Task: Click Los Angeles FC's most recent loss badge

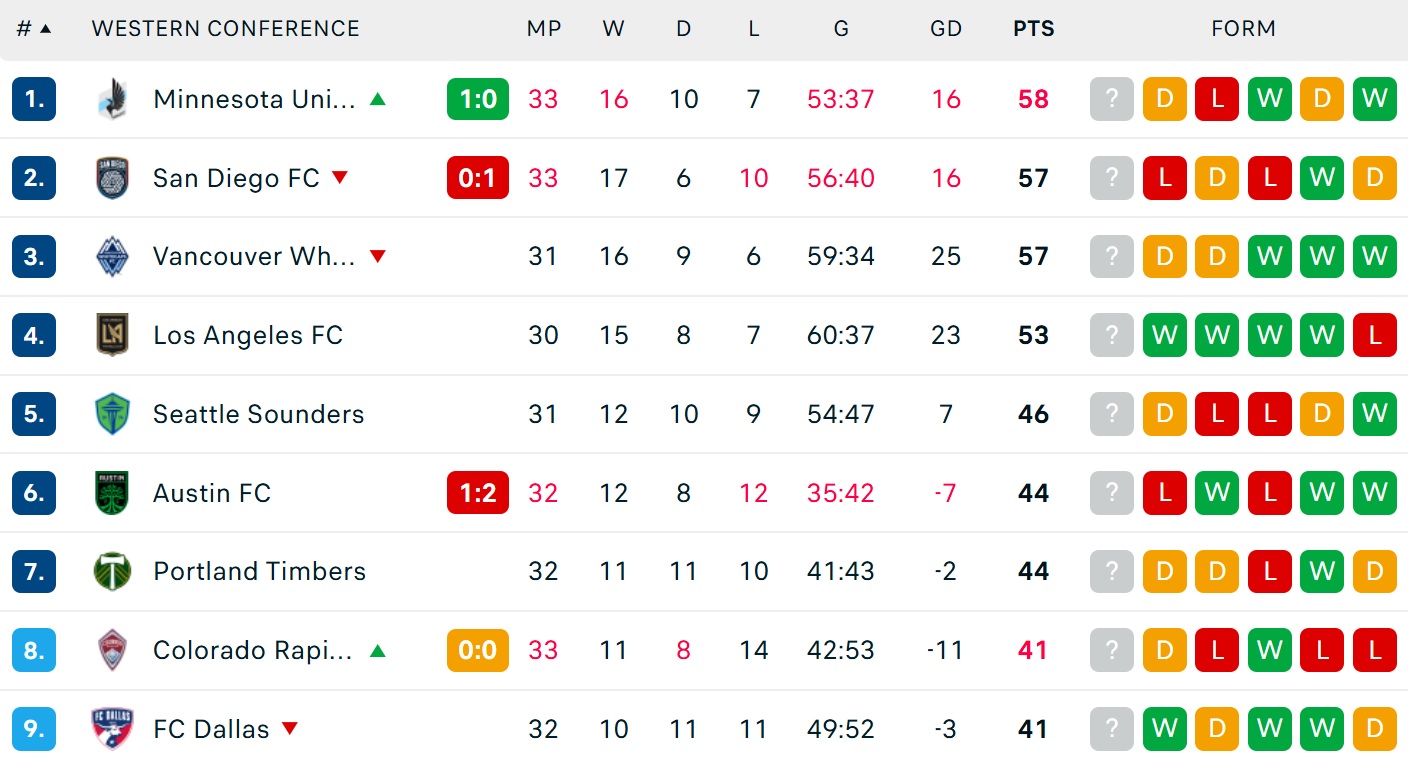Action: (1374, 335)
